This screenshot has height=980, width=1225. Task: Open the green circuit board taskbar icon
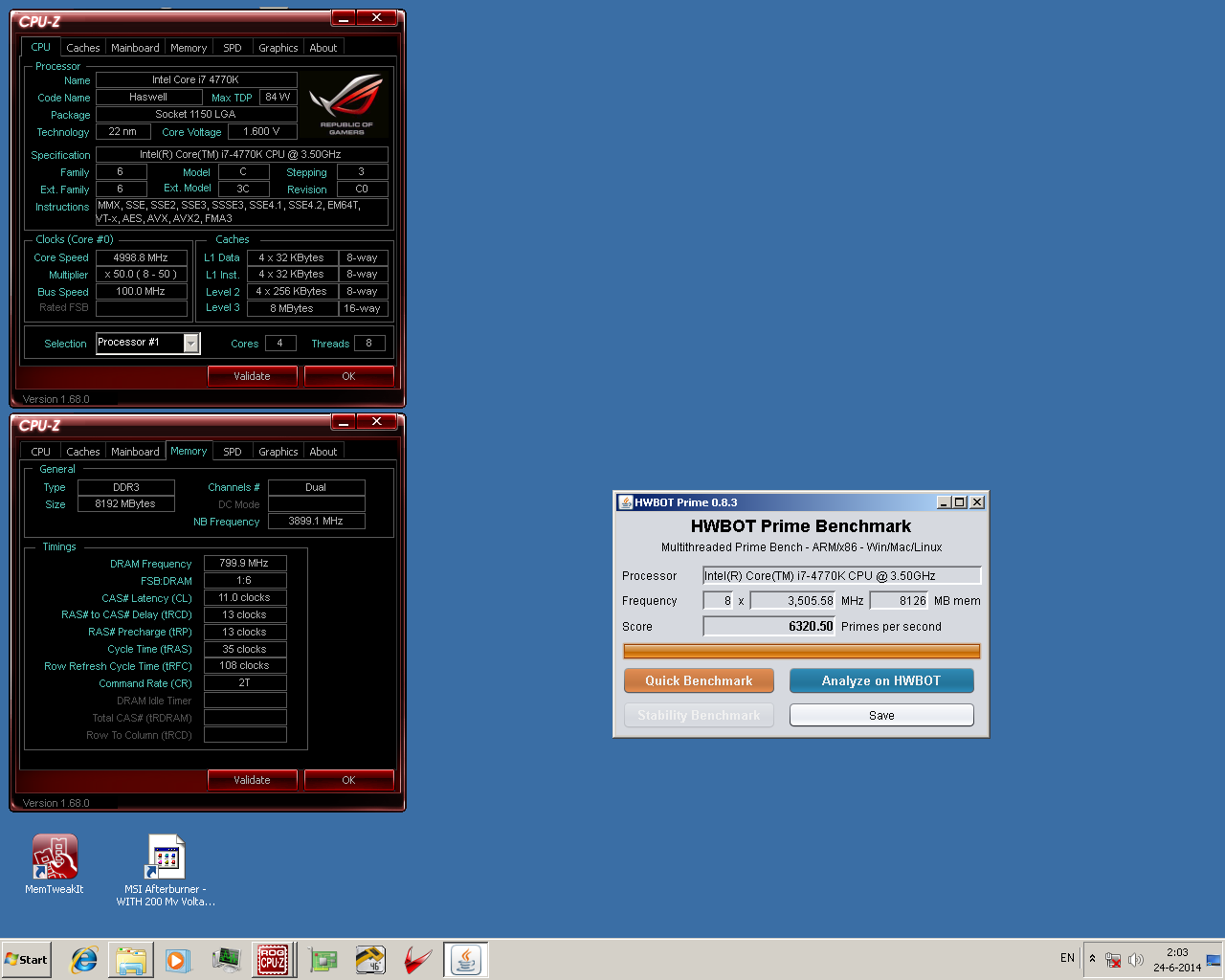[323, 960]
